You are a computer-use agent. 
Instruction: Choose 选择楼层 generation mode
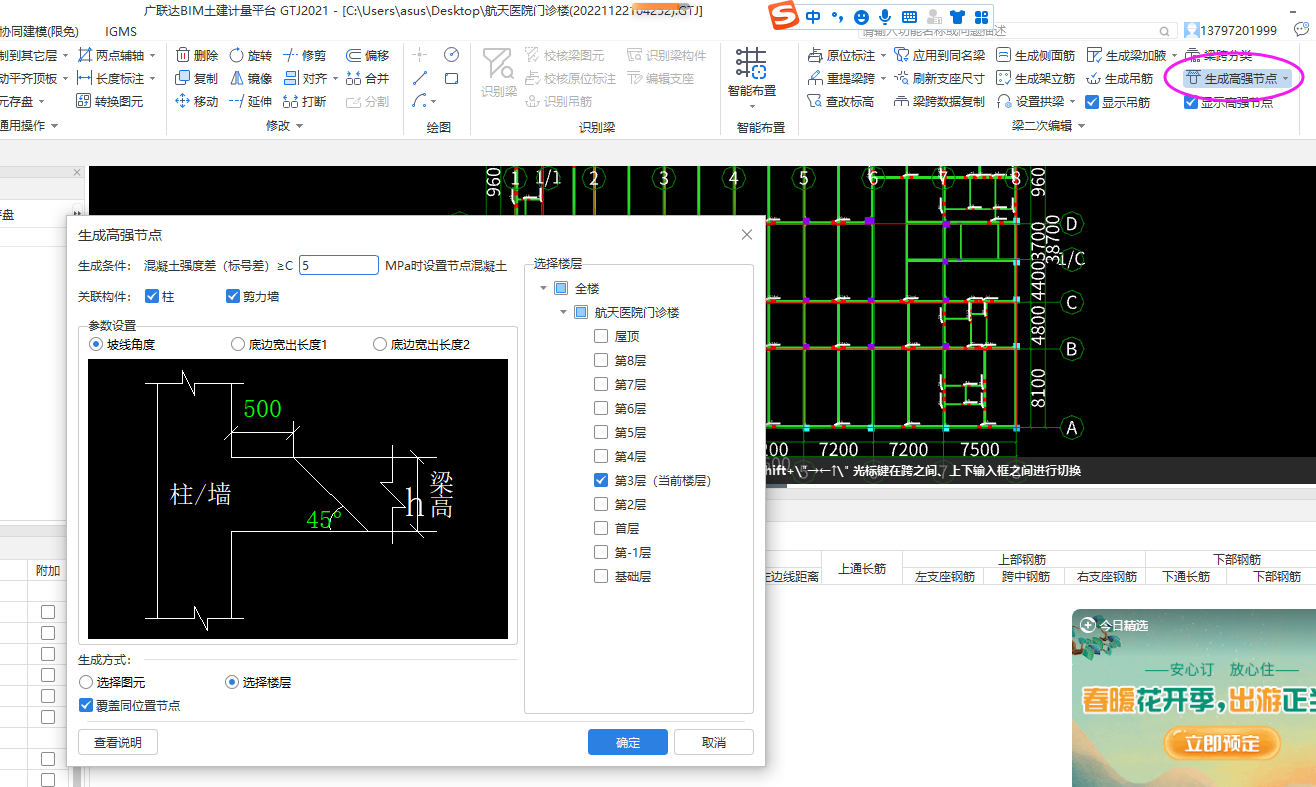click(x=232, y=682)
